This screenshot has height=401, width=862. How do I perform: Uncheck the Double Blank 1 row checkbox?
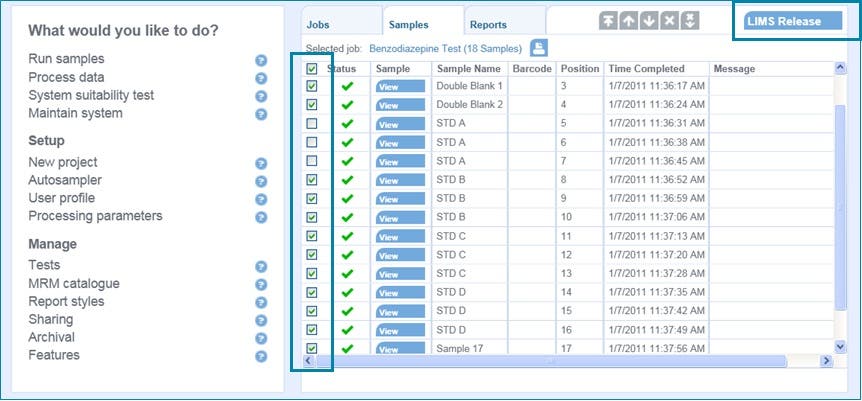coord(312,86)
